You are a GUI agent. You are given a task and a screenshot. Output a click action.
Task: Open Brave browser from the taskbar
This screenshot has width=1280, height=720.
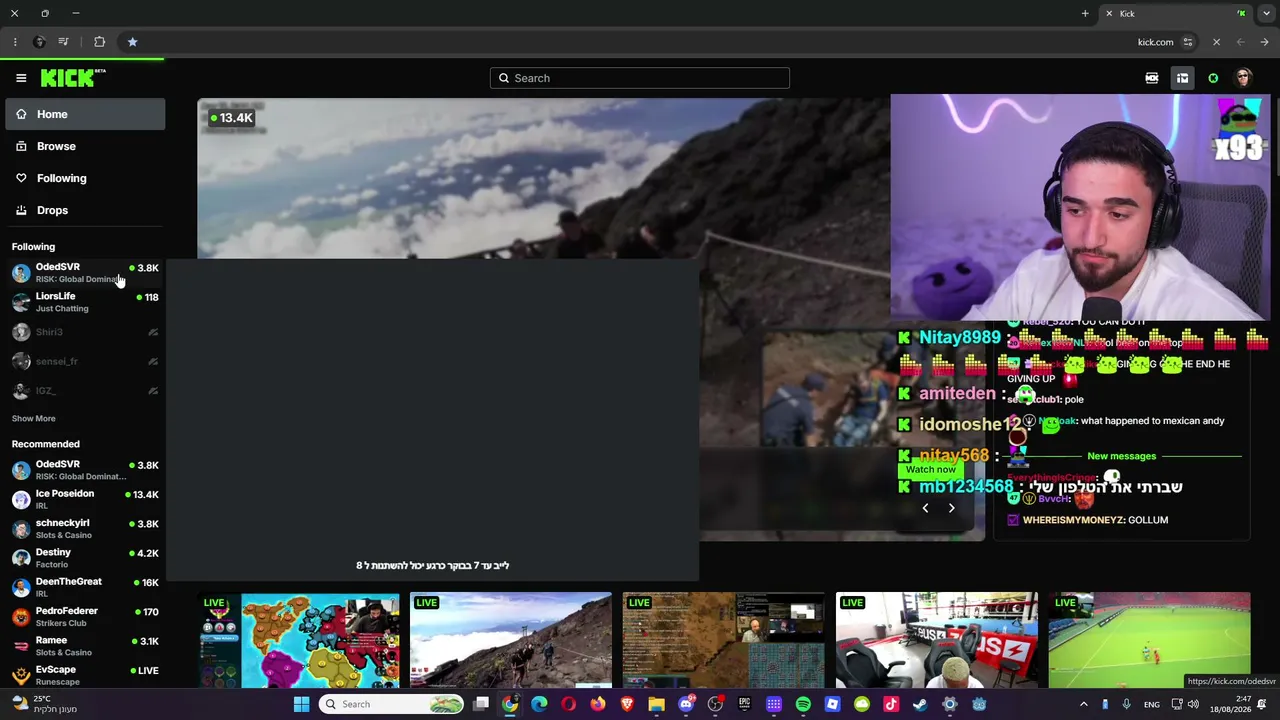click(627, 704)
